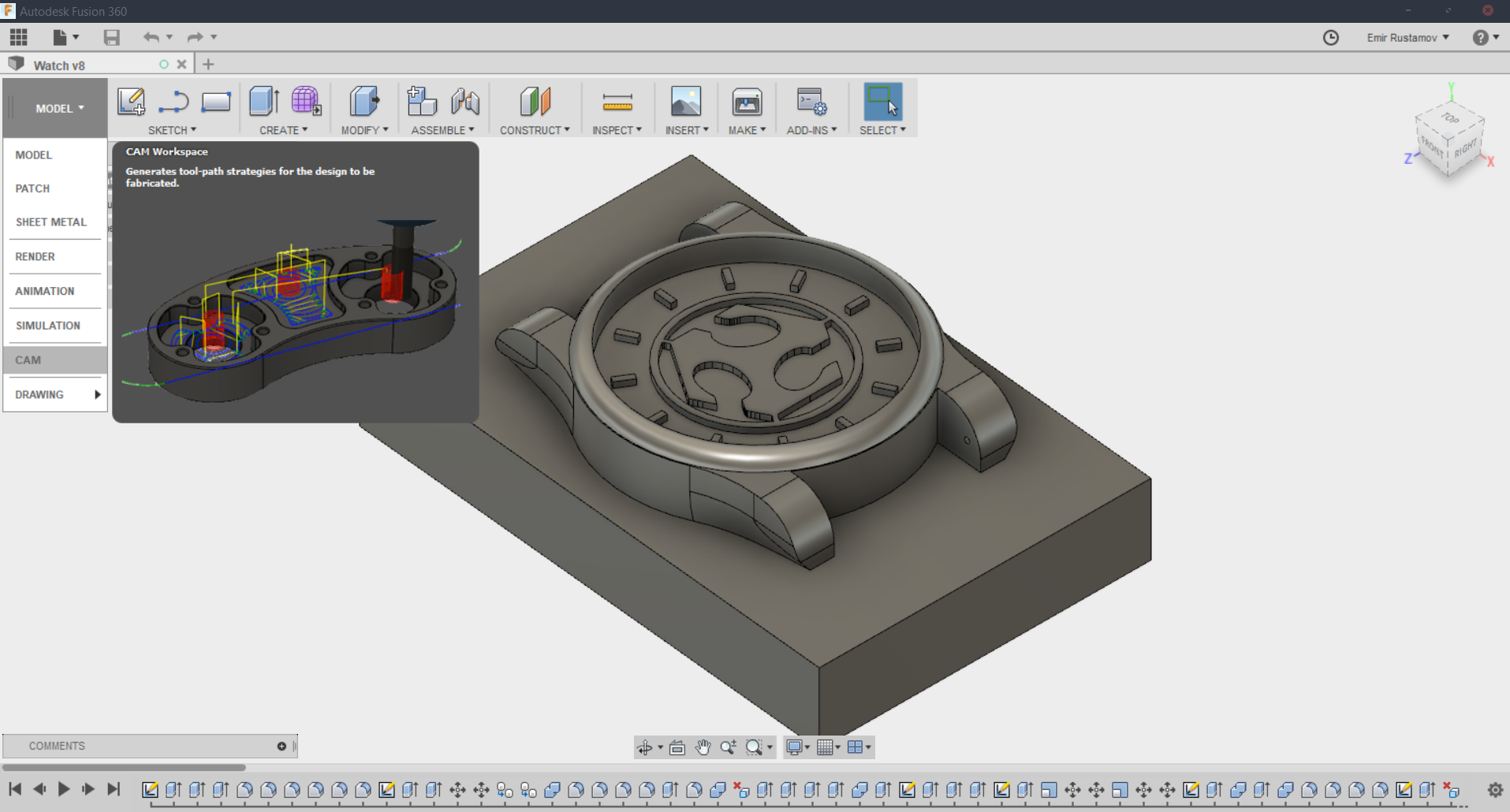Expand the Comments panel

click(281, 746)
